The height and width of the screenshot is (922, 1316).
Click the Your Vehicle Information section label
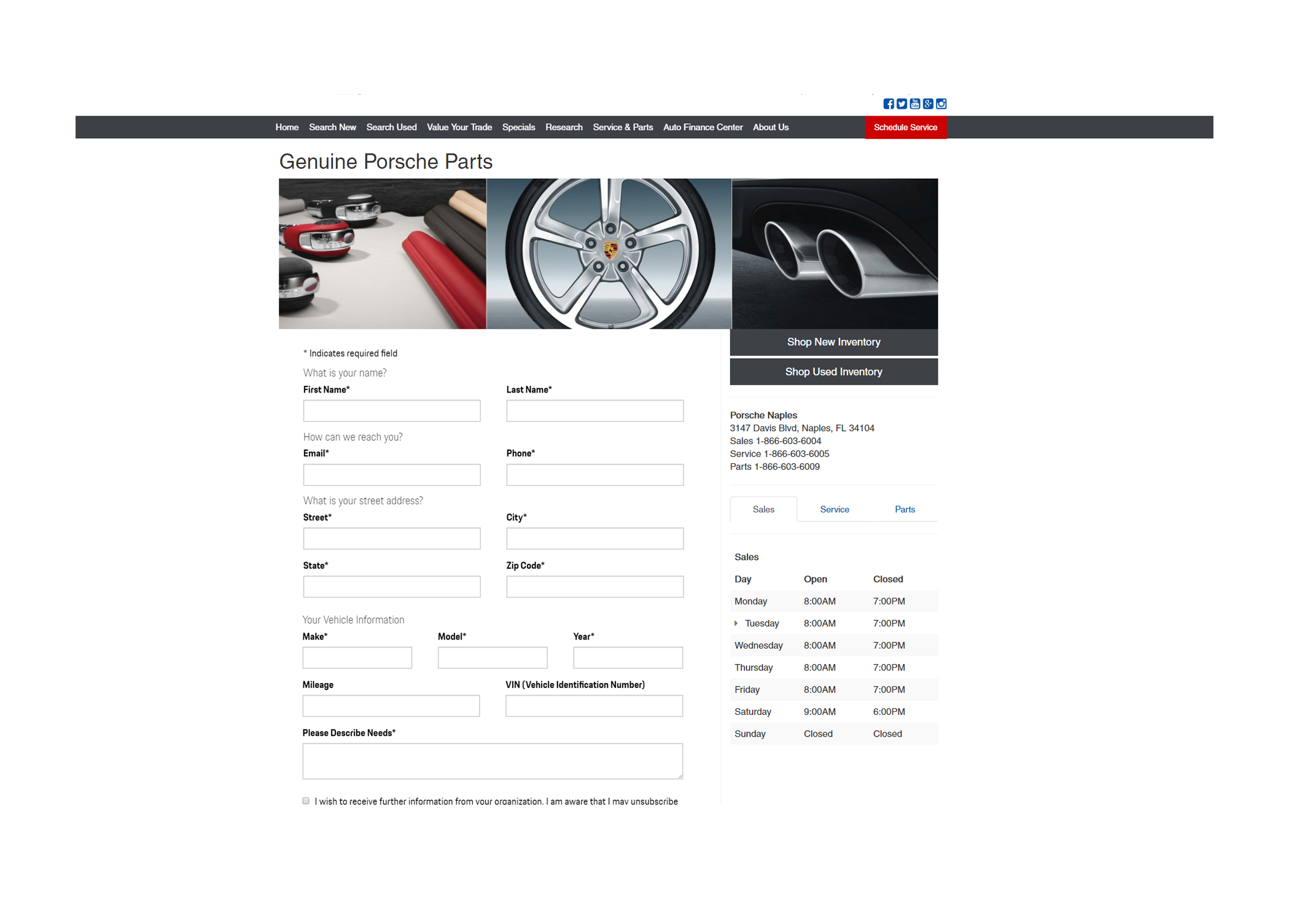point(353,620)
